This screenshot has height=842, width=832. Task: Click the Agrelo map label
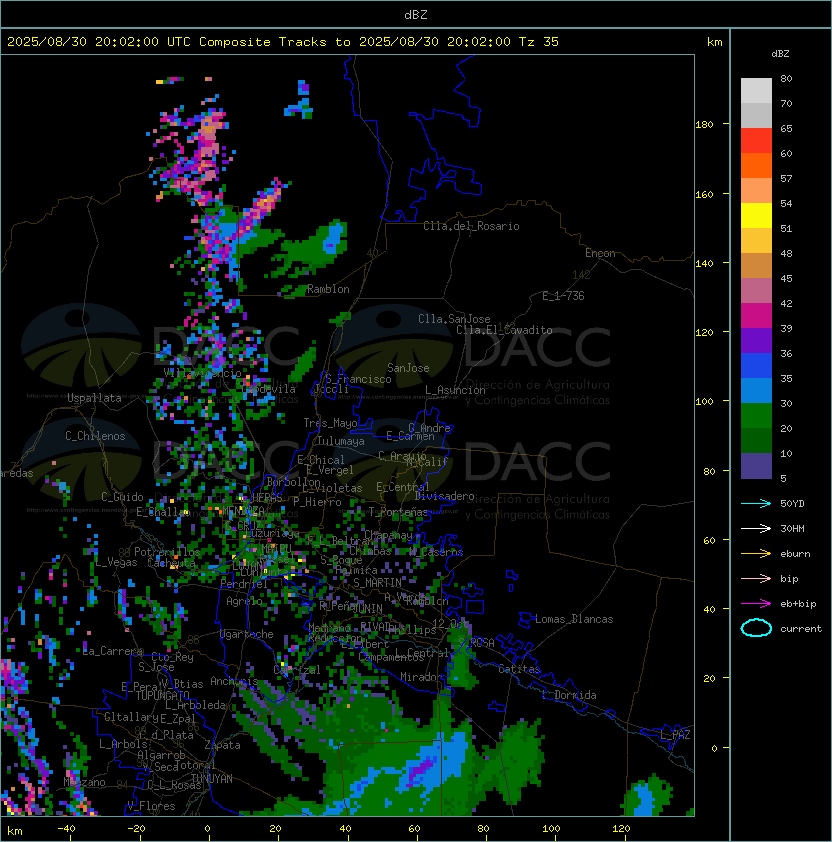(244, 601)
